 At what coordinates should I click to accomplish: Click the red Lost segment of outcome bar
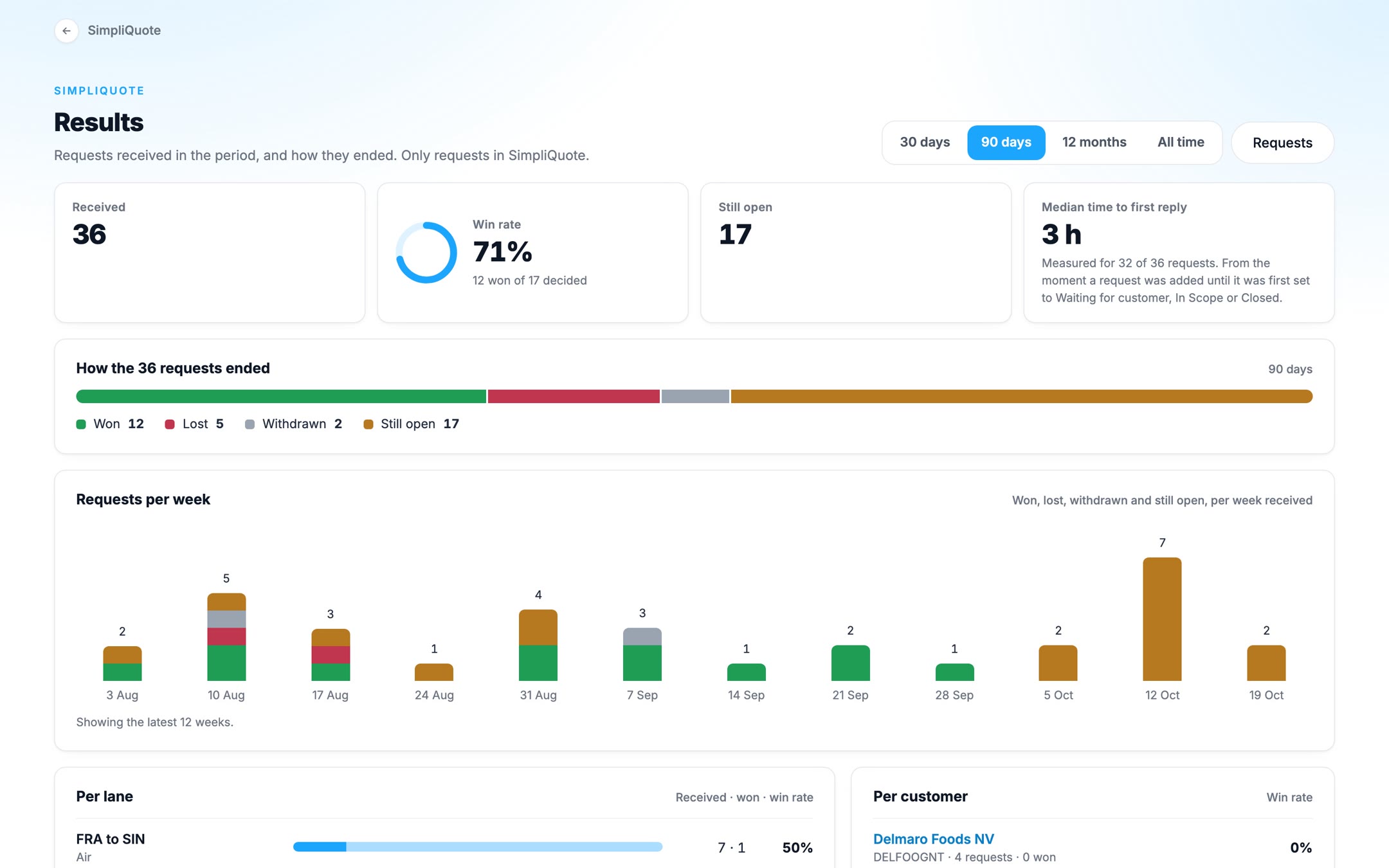(x=574, y=396)
